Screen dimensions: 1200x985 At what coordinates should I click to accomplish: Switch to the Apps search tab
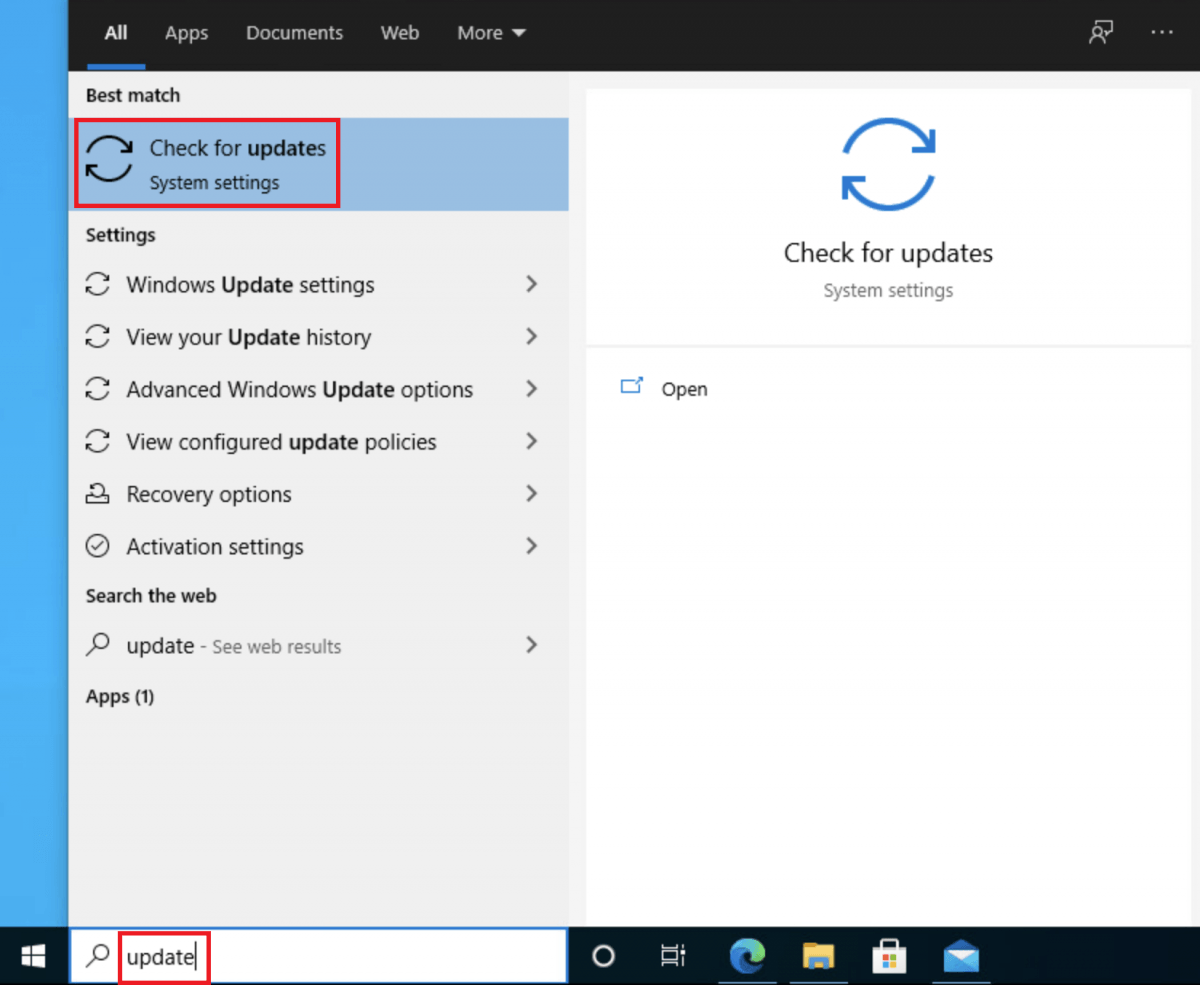coord(186,32)
